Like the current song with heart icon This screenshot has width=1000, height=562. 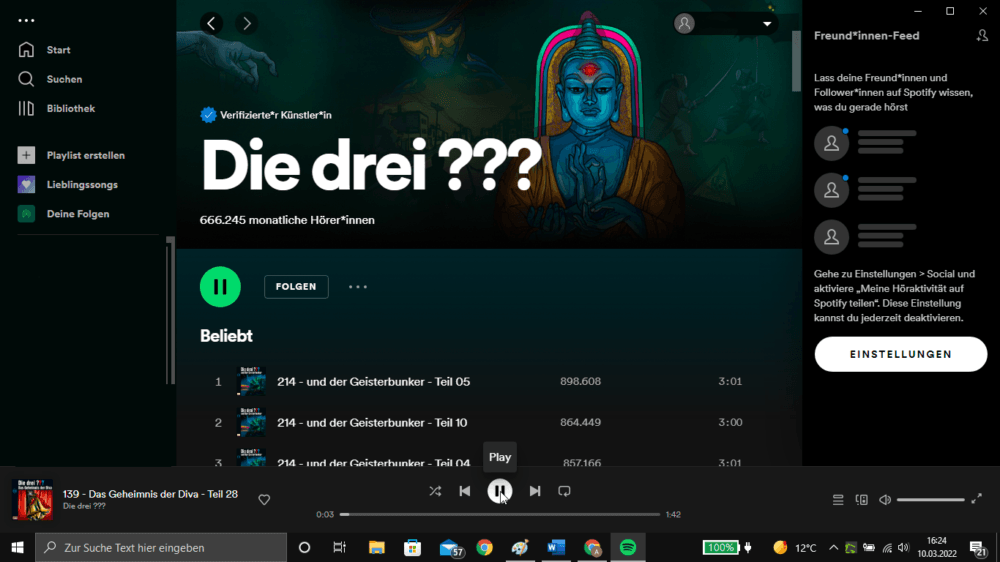point(264,499)
